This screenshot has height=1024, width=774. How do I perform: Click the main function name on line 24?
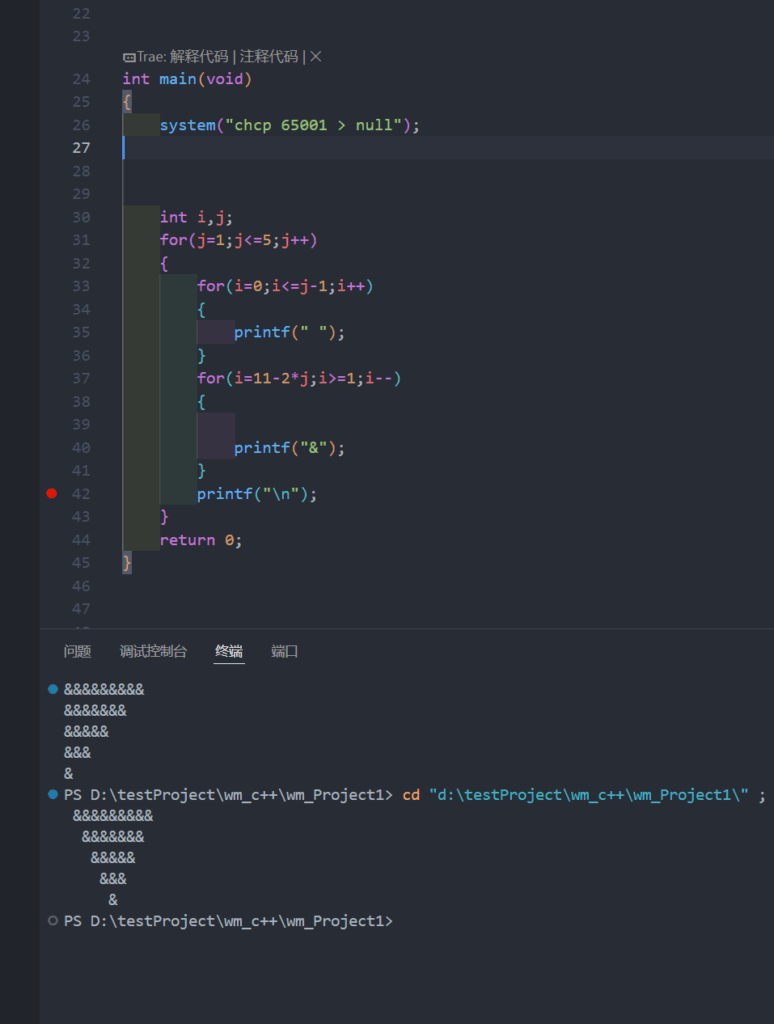(x=179, y=79)
